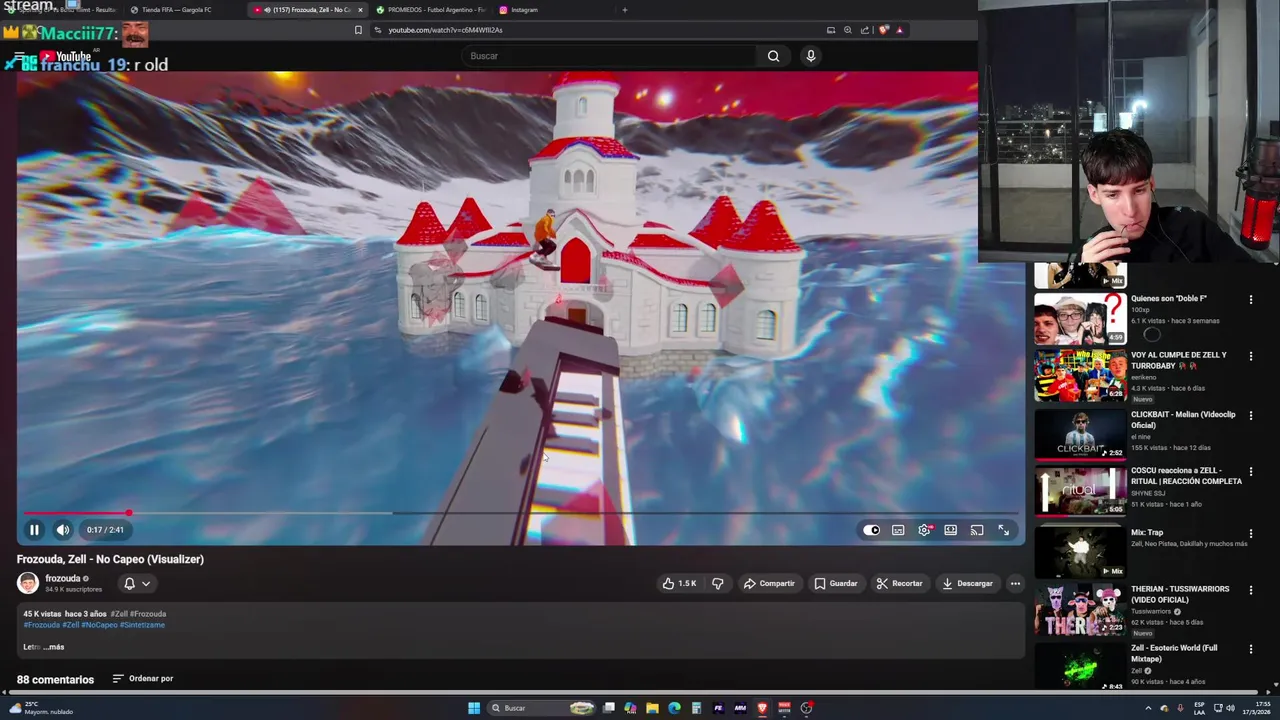1280x720 pixels.
Task: Open the Calculator app from the taskbar
Action: pos(696,708)
